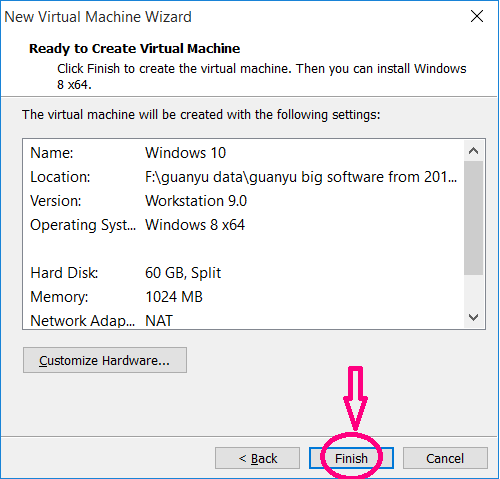Select the Operating System Windows 8 x64 row
Screen dimensions: 500x479
[x=243, y=225]
